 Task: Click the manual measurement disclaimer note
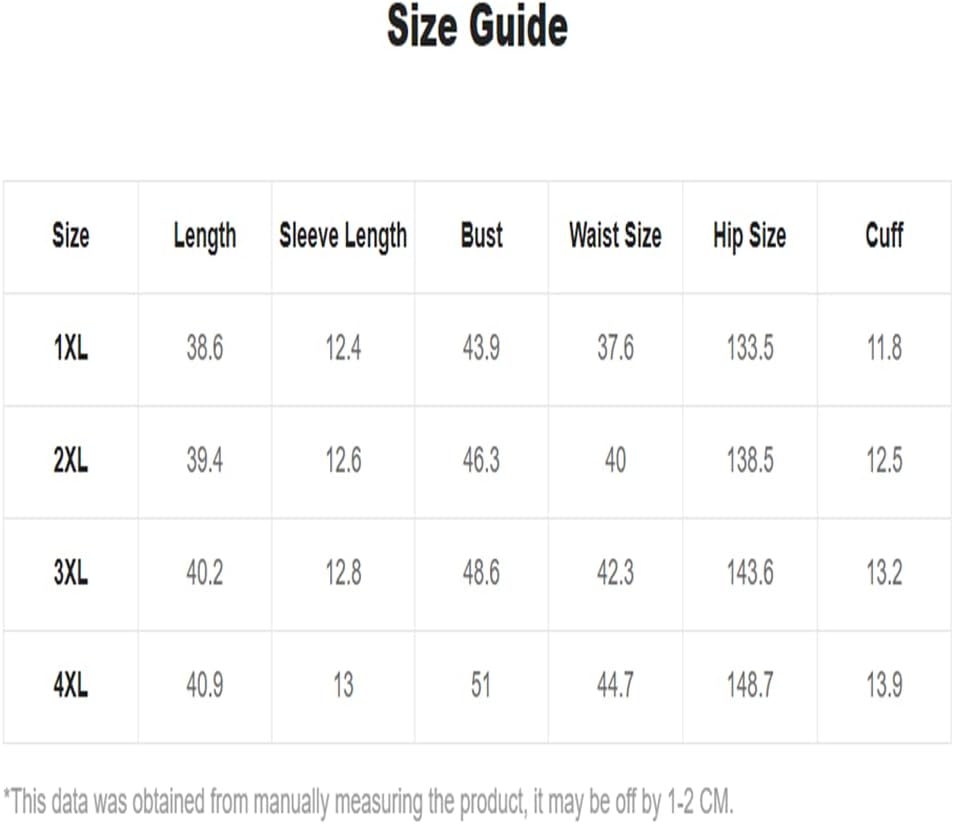[368, 802]
